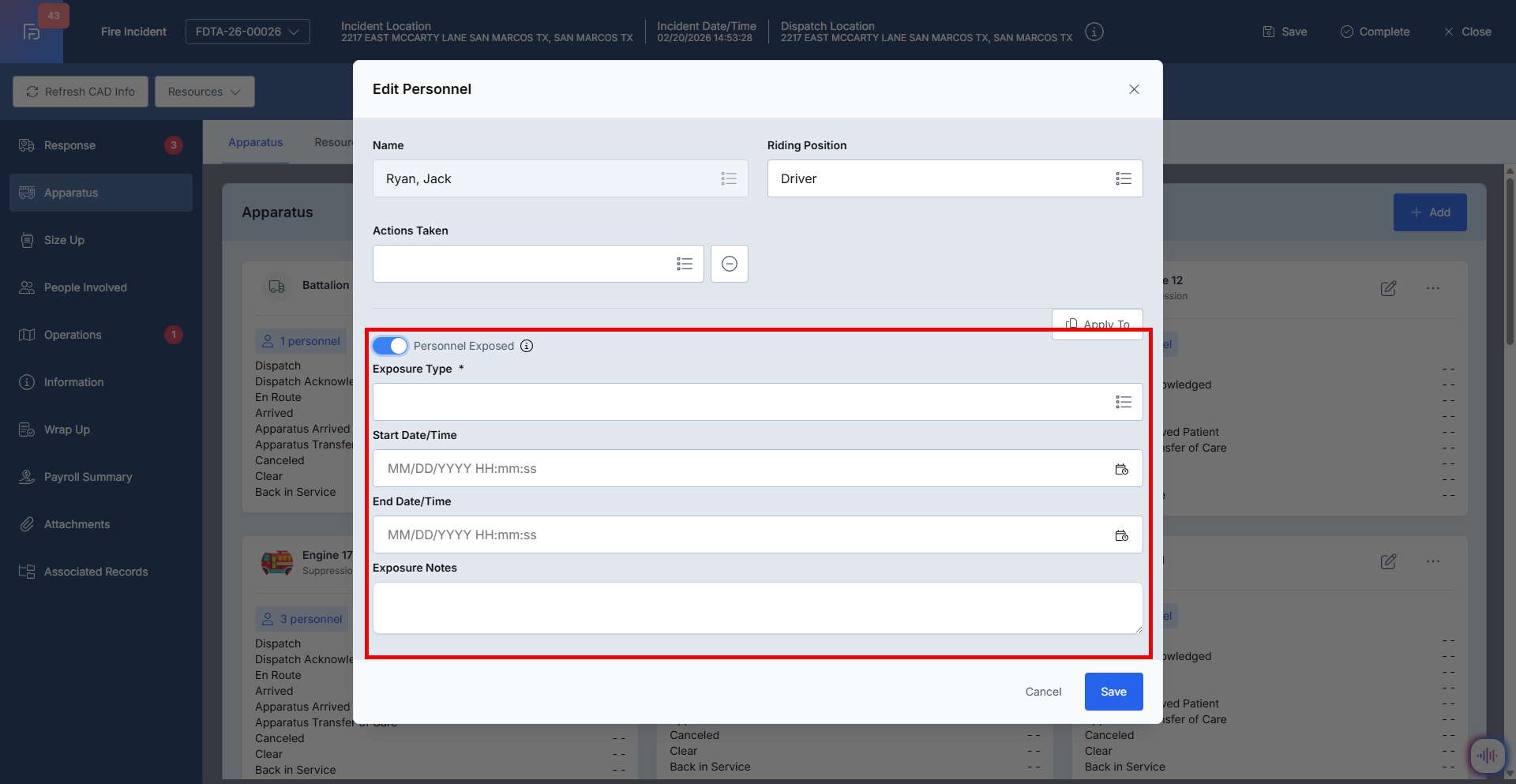This screenshot has width=1516, height=784.
Task: Open the Start Date/Time calendar picker
Action: [1121, 469]
